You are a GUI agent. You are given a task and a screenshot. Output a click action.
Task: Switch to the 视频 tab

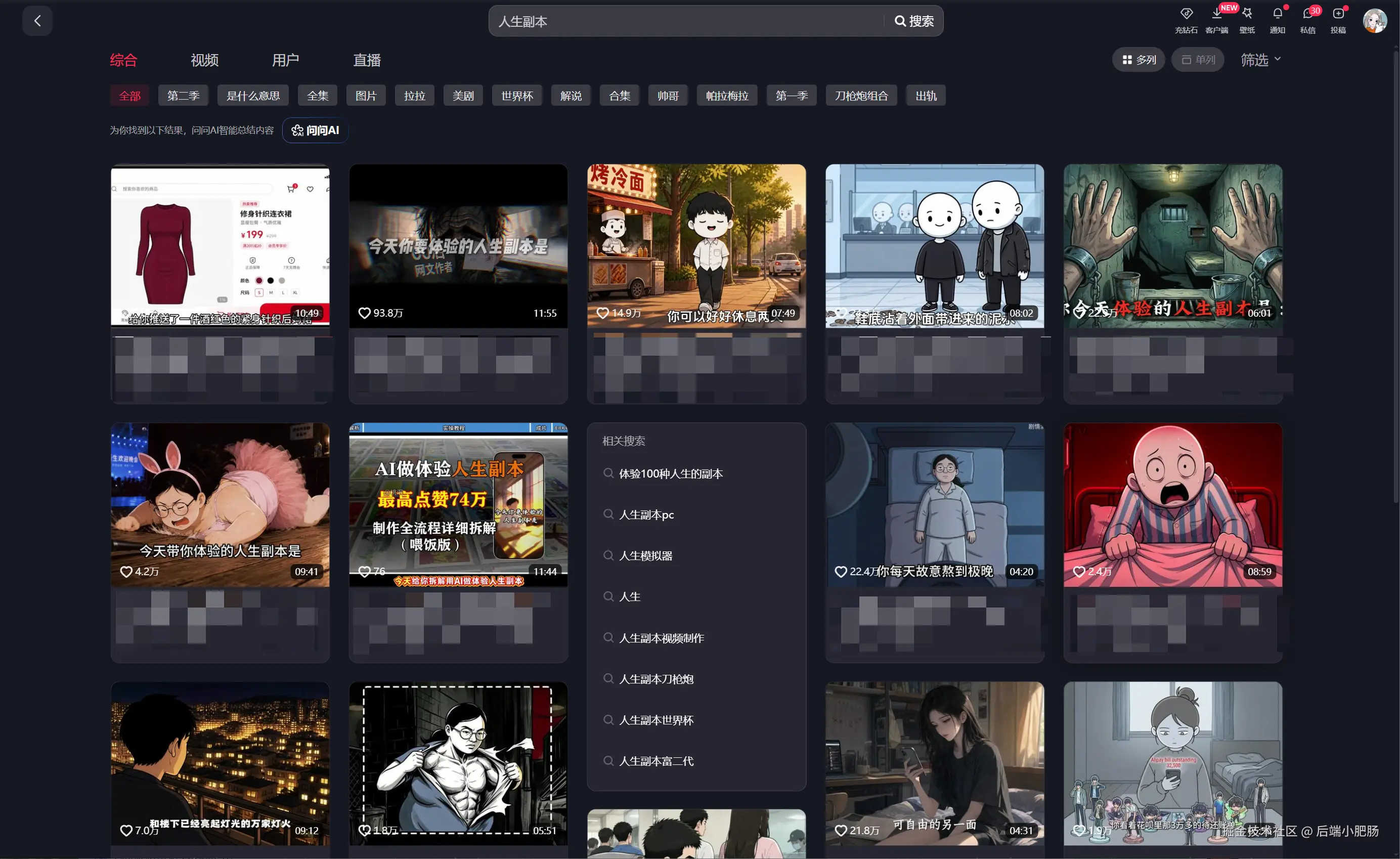(204, 60)
